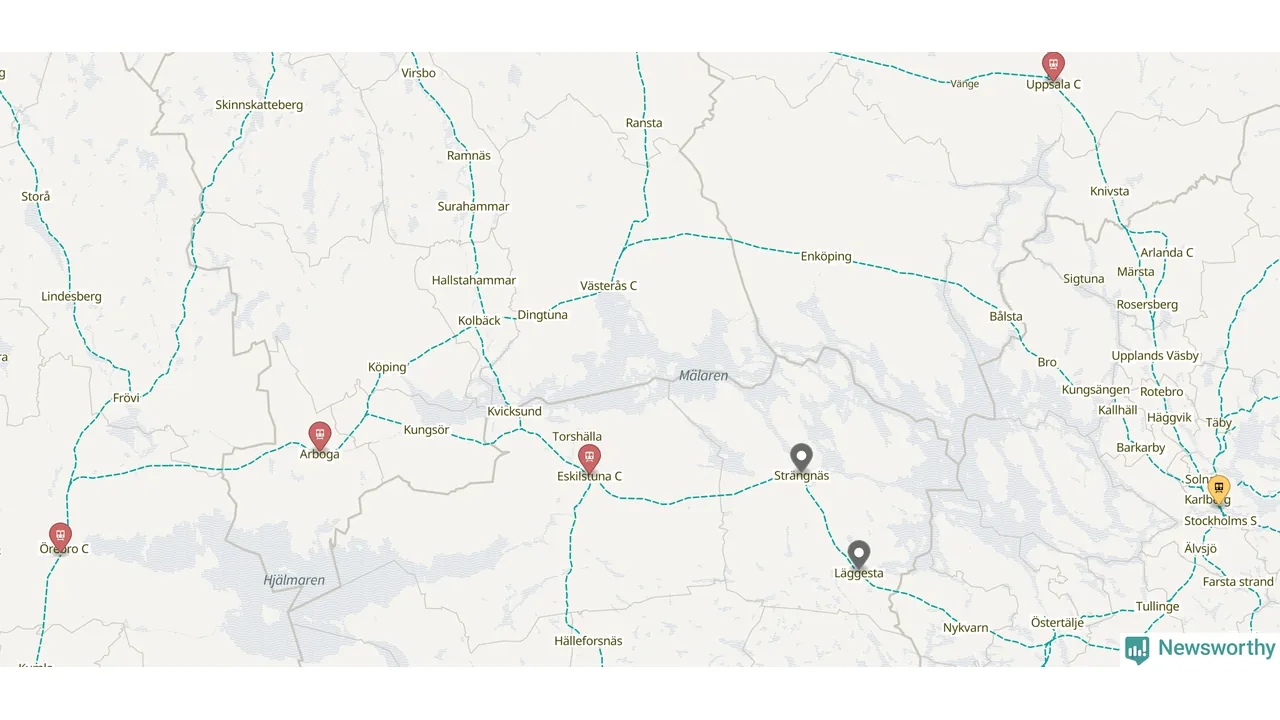1280x720 pixels.
Task: Click the Stockholms S label
Action: coord(1220,521)
